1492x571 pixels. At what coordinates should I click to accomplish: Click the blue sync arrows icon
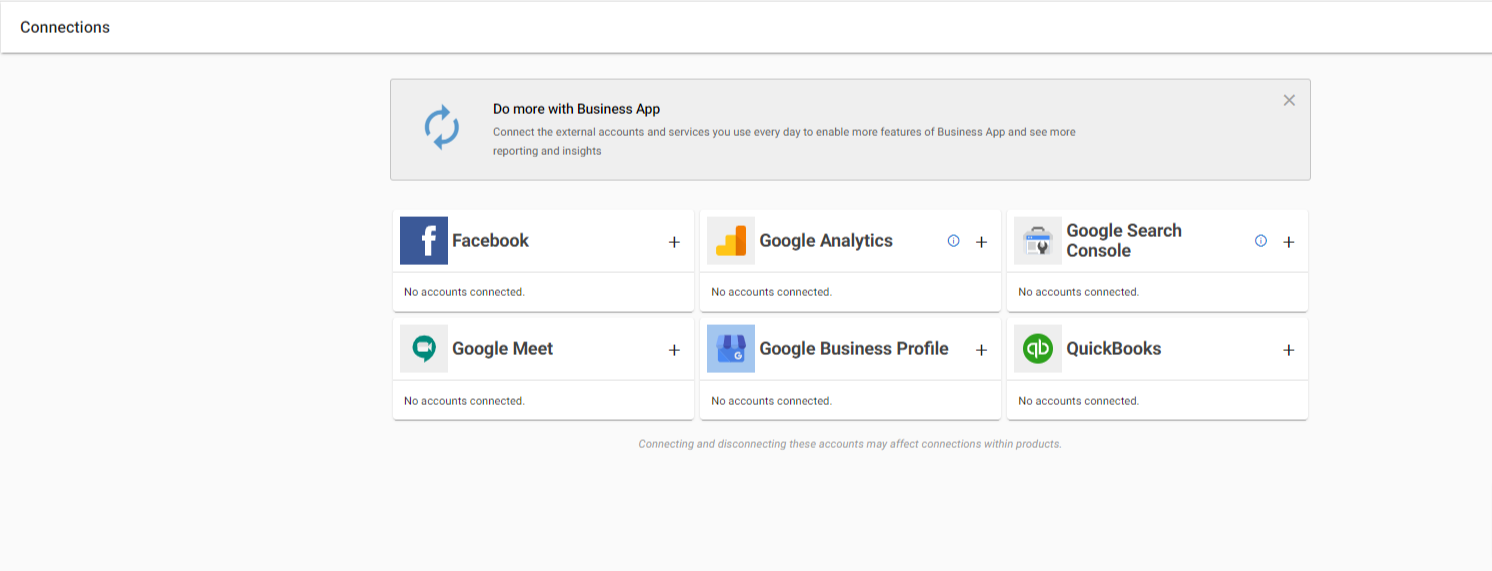(x=442, y=128)
